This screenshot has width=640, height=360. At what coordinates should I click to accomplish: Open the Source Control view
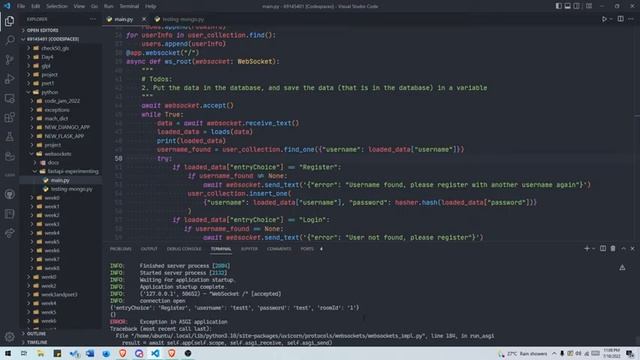[x=9, y=60]
